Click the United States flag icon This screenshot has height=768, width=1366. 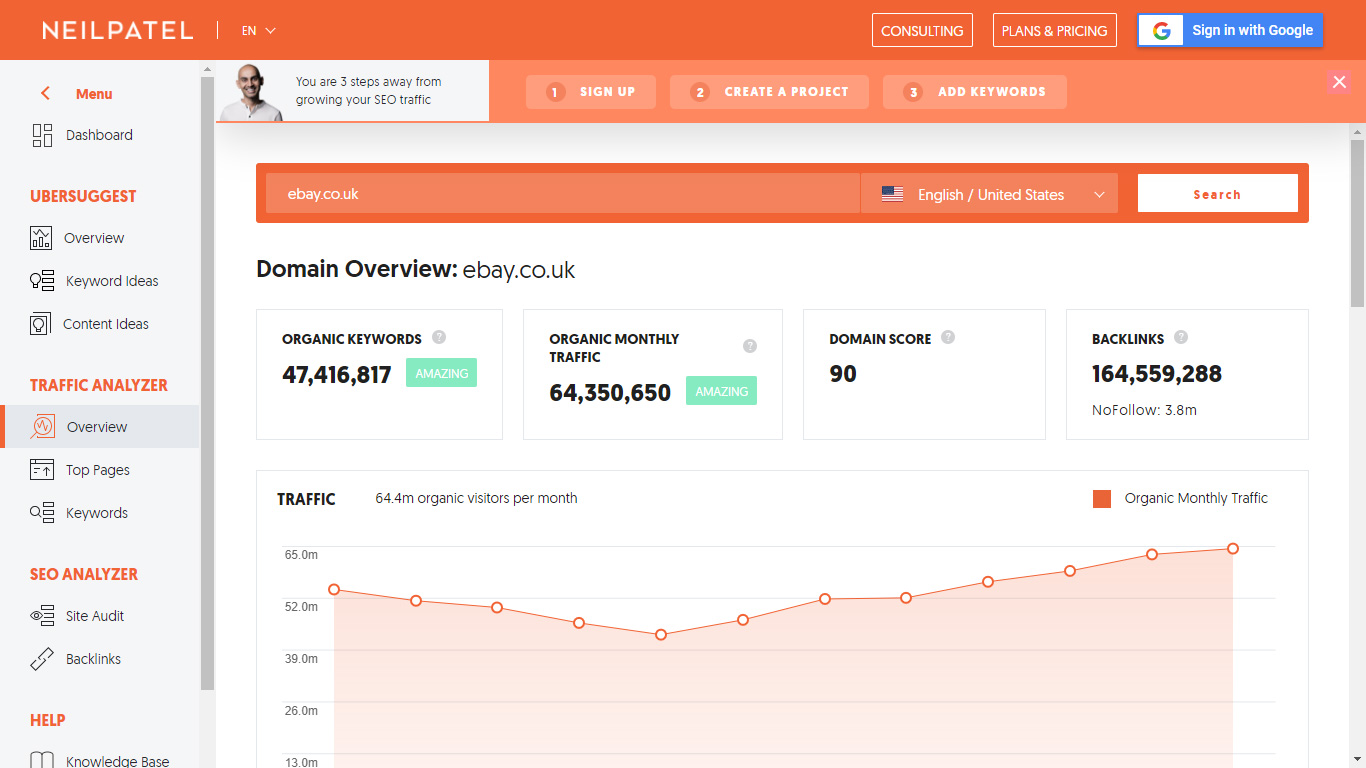point(893,194)
